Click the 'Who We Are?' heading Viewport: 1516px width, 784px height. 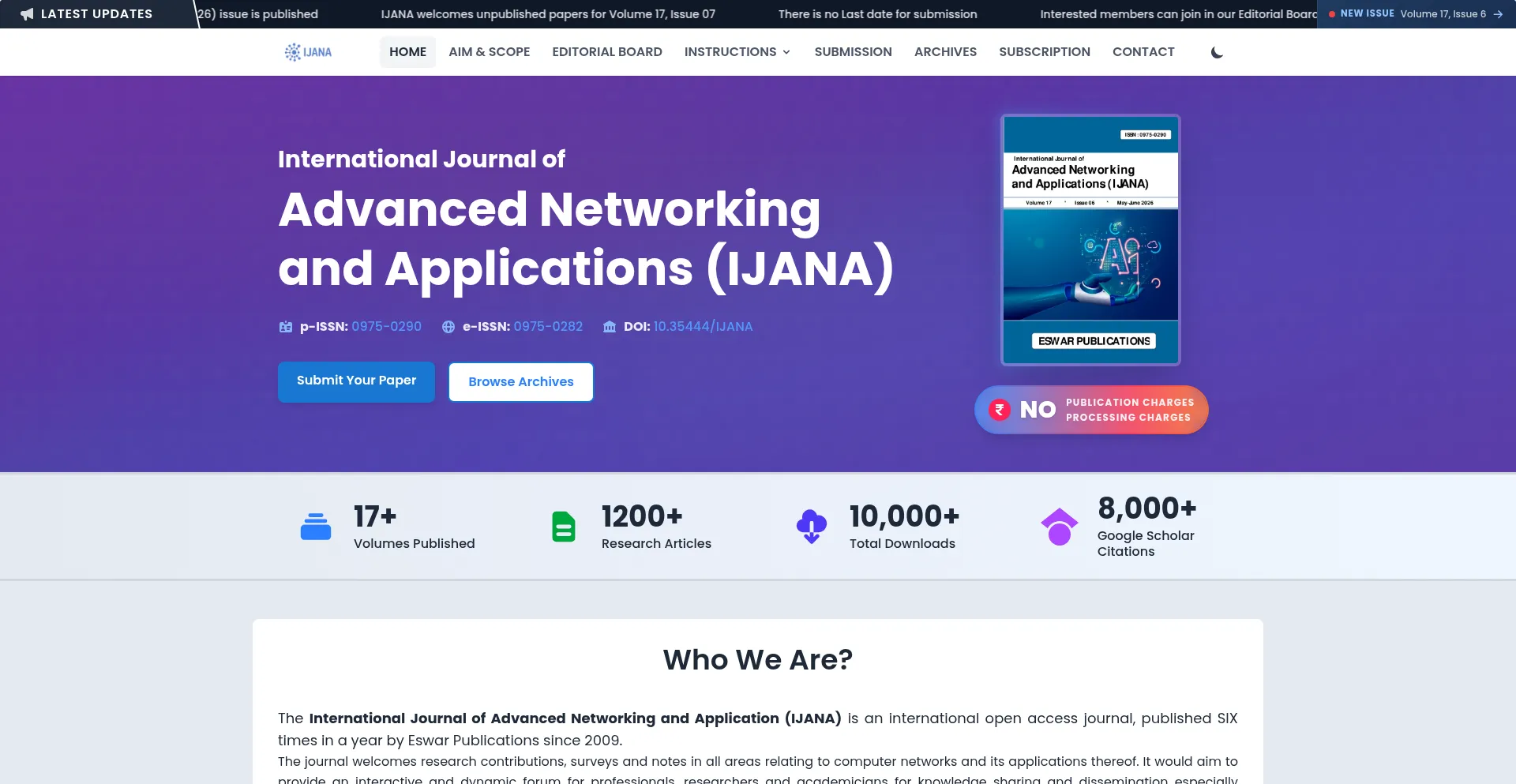point(758,659)
